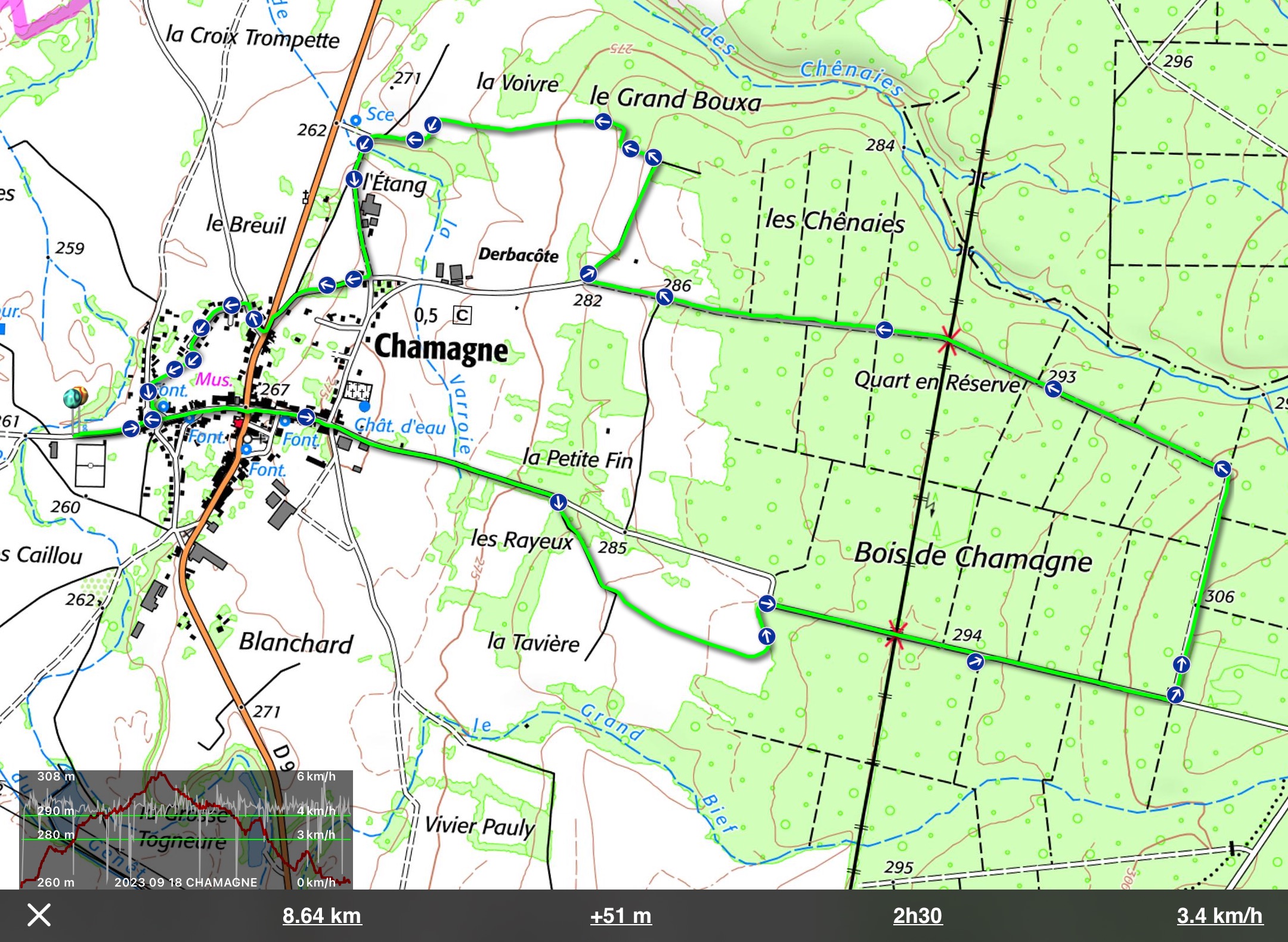Tap the les Chênaies label
The height and width of the screenshot is (942, 1288).
(835, 221)
